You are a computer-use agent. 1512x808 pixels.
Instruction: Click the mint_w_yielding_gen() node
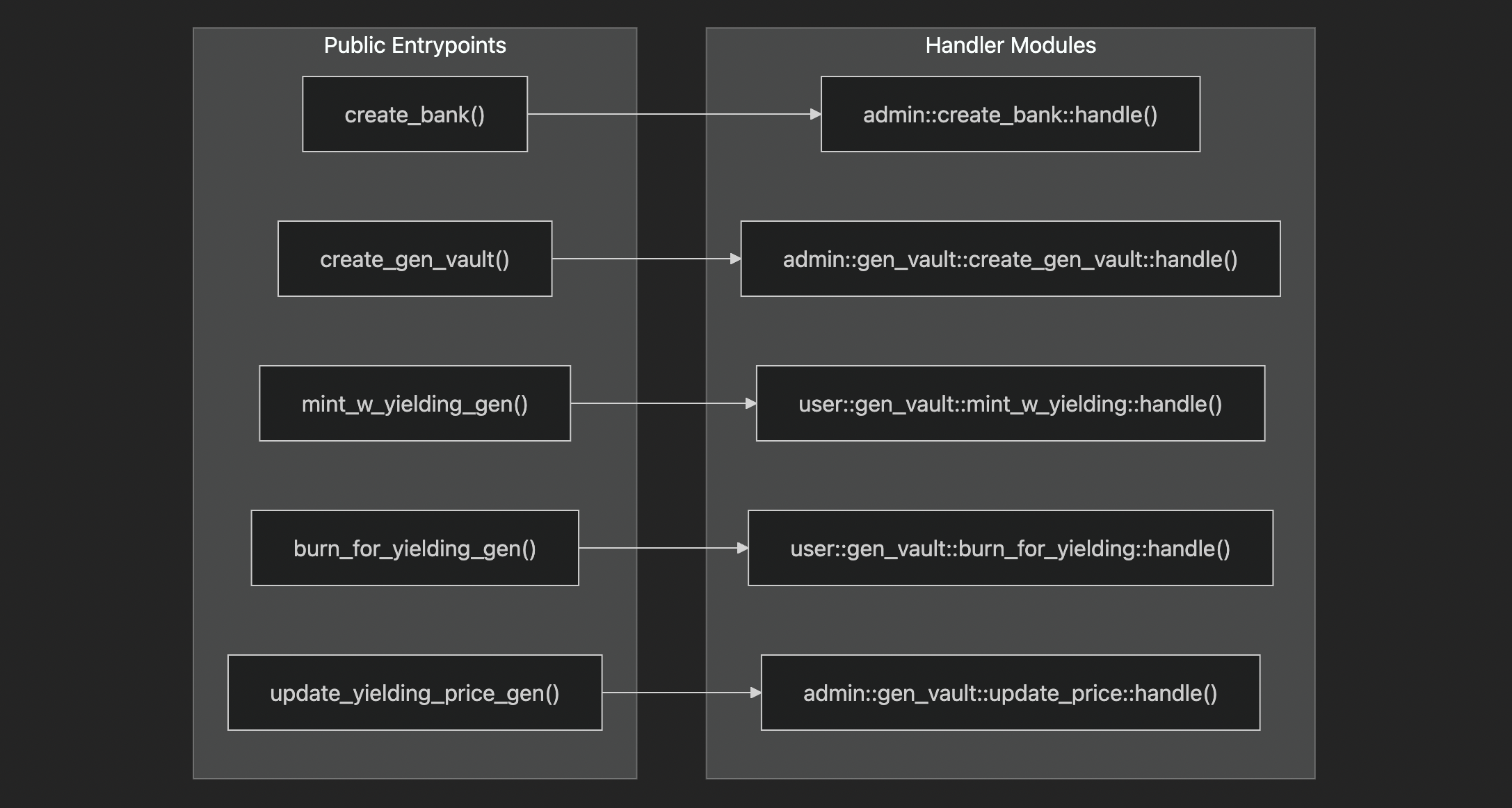tap(415, 403)
